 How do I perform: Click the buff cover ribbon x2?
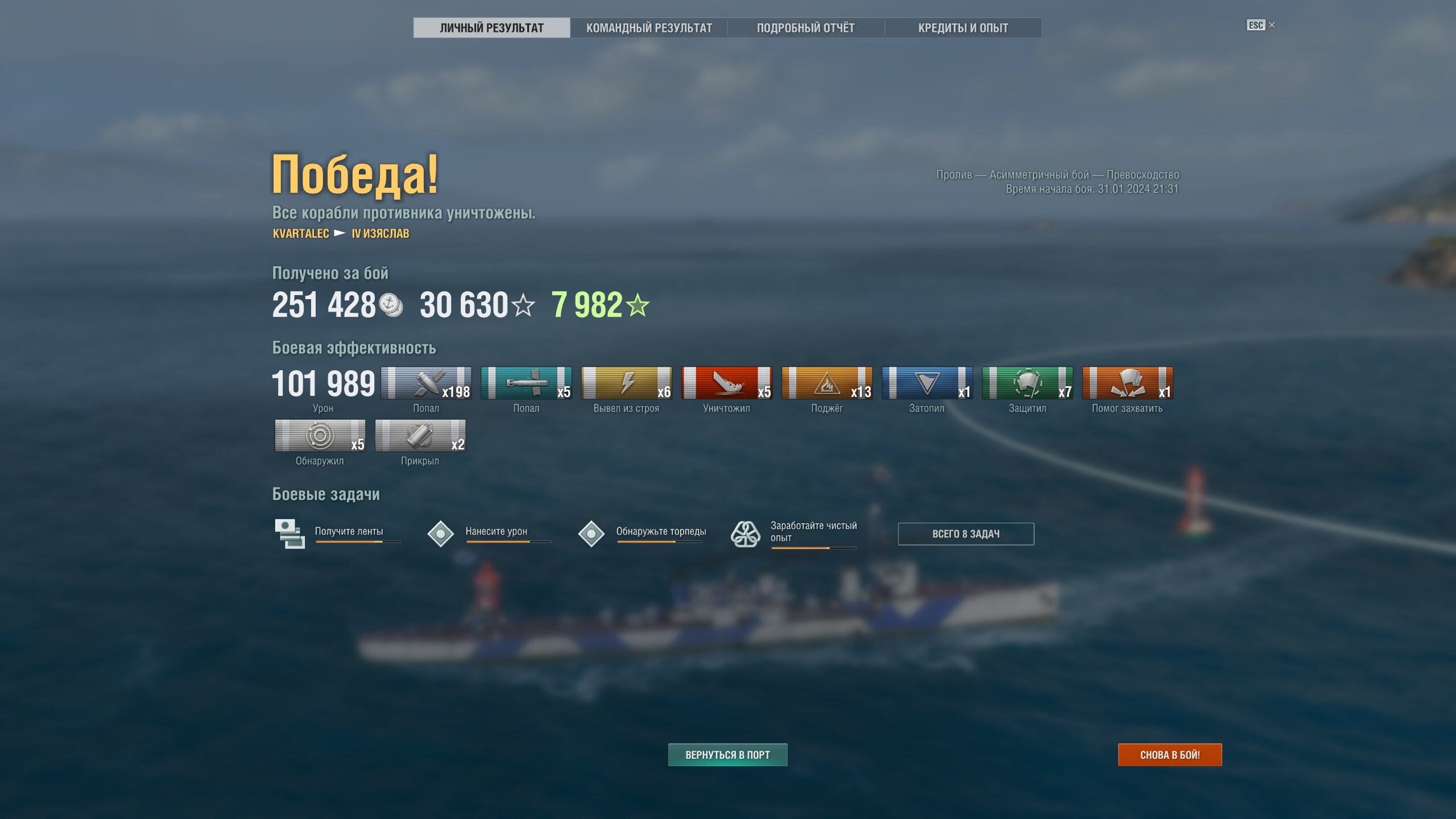420,436
